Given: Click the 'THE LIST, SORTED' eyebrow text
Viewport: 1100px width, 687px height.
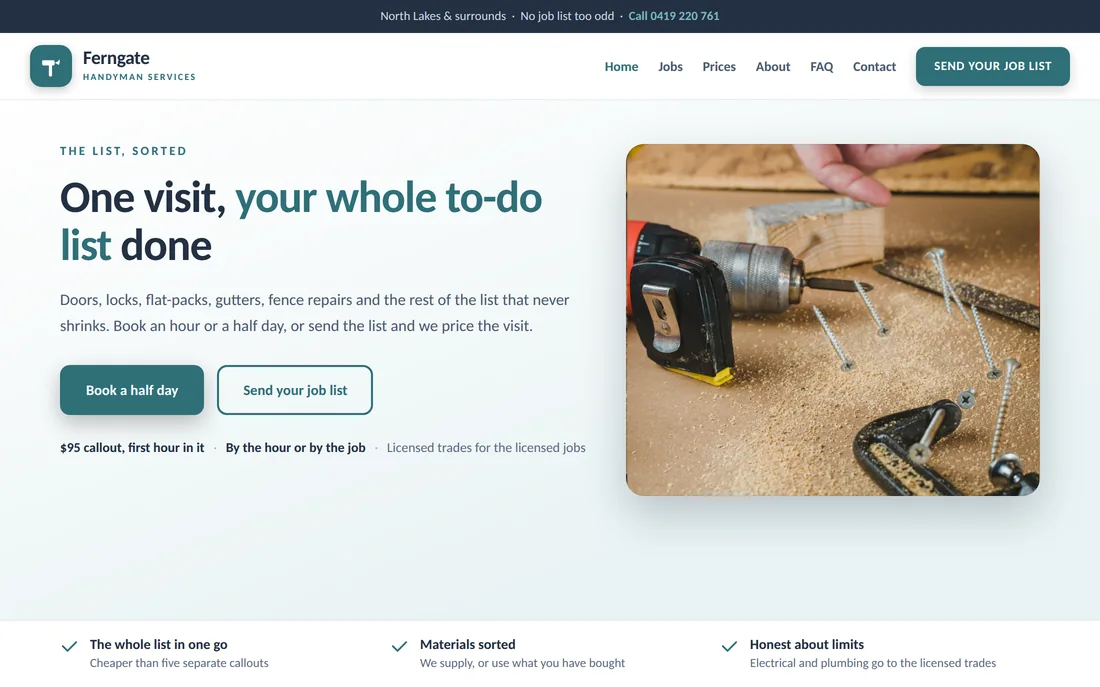Looking at the screenshot, I should coord(123,151).
